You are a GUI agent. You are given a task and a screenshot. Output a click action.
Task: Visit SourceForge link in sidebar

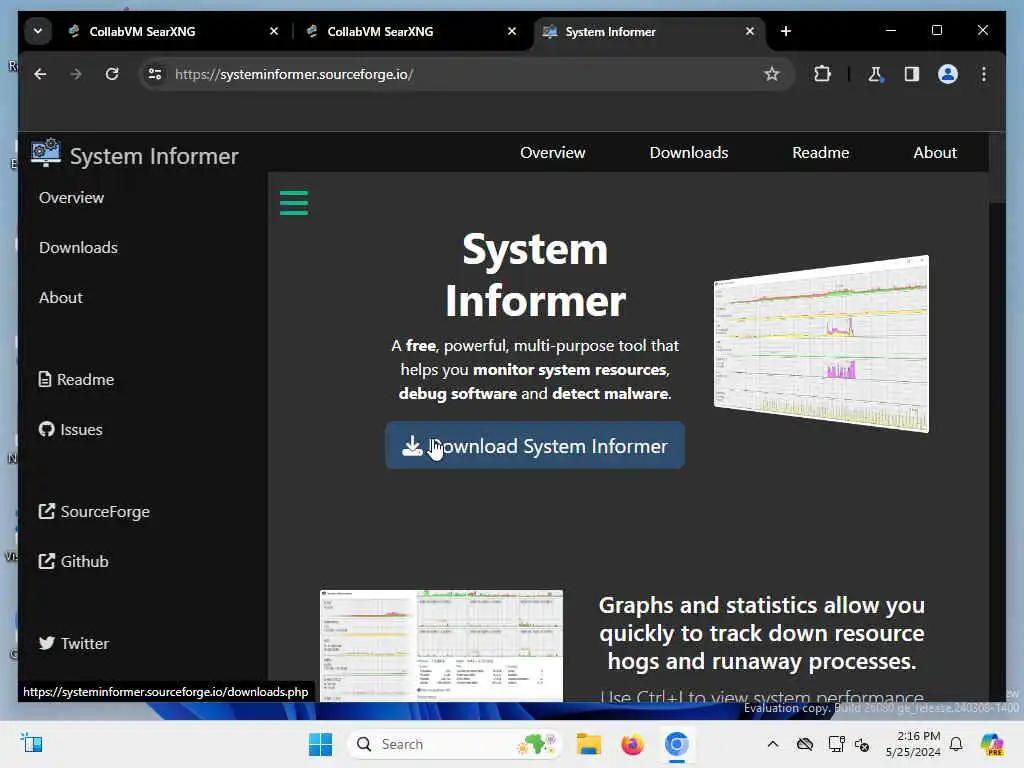[x=94, y=511]
